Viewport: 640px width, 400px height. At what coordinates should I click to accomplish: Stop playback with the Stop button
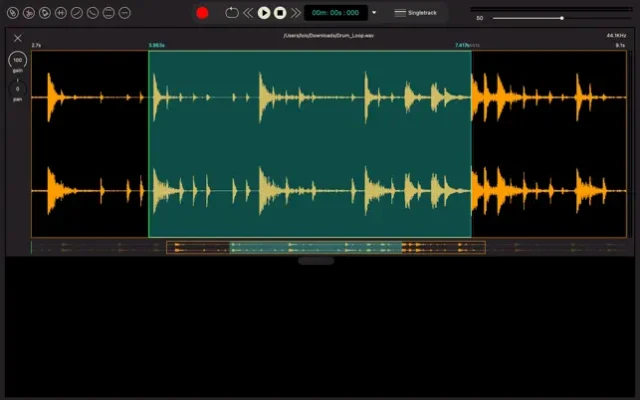pyautogui.click(x=280, y=13)
